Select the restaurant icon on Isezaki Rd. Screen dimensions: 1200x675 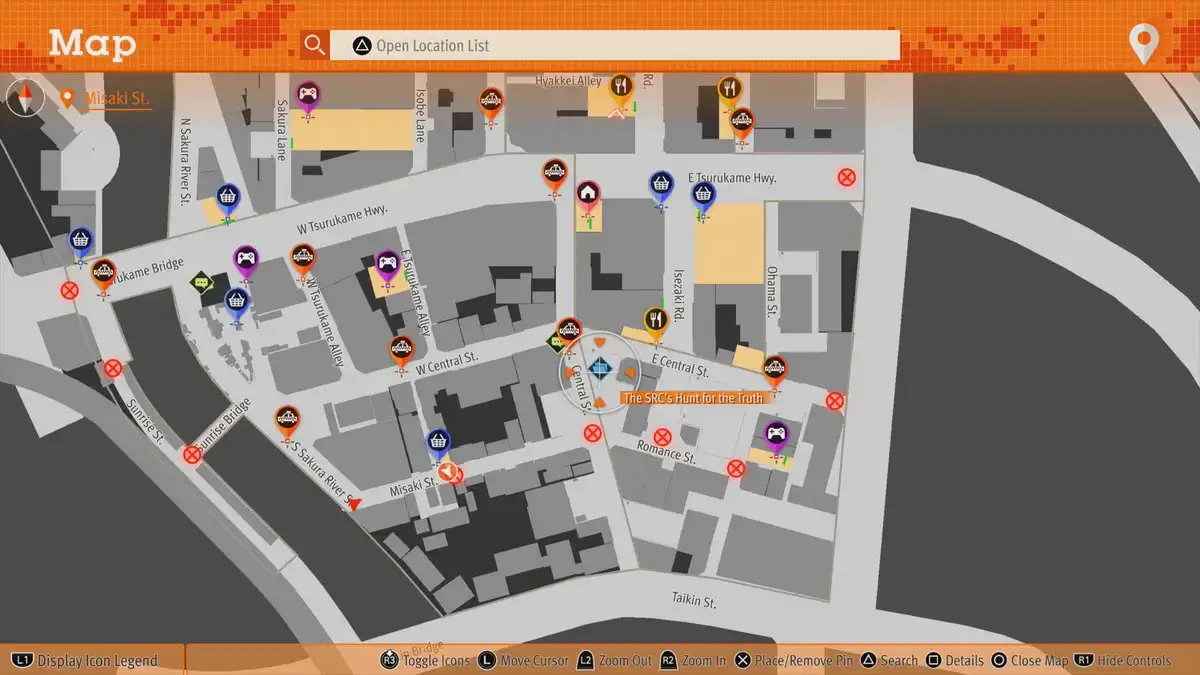pos(655,320)
